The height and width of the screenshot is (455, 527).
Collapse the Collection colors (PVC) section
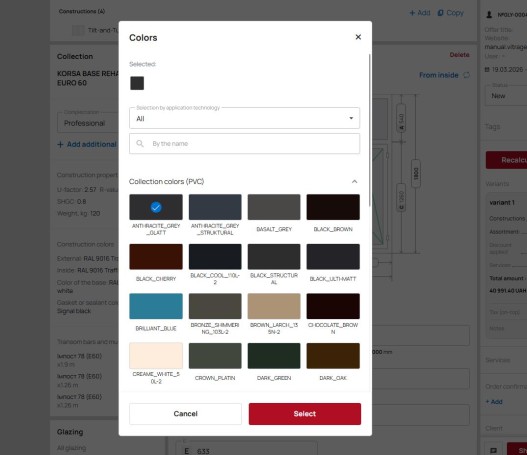tap(354, 181)
